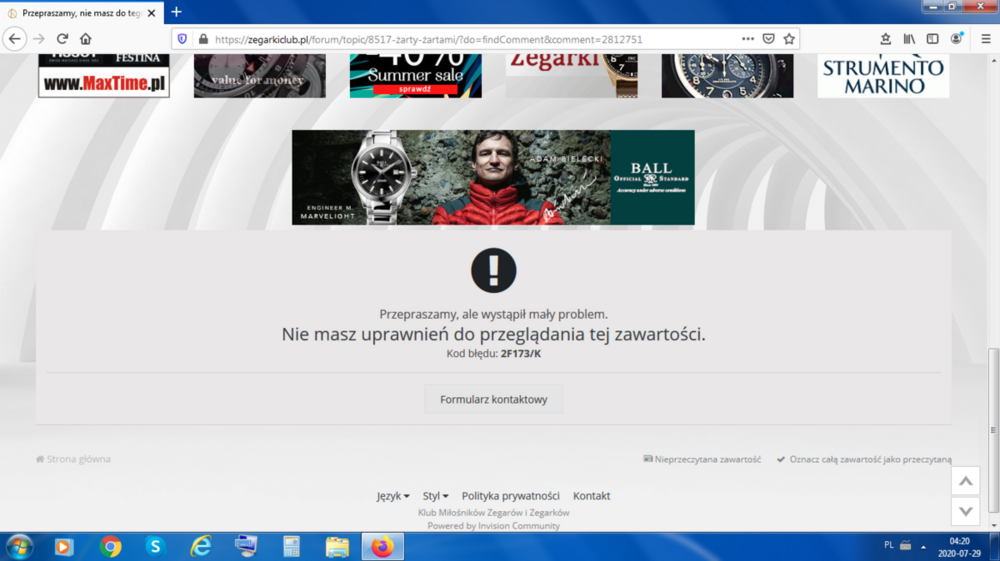
Task: Open the browser home page icon
Action: (x=85, y=39)
